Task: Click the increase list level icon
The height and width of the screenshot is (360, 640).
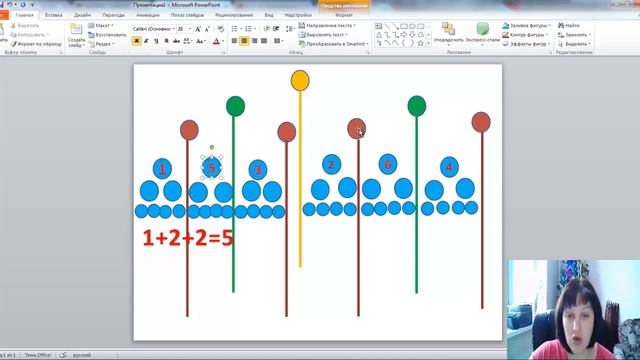Action: coord(276,29)
